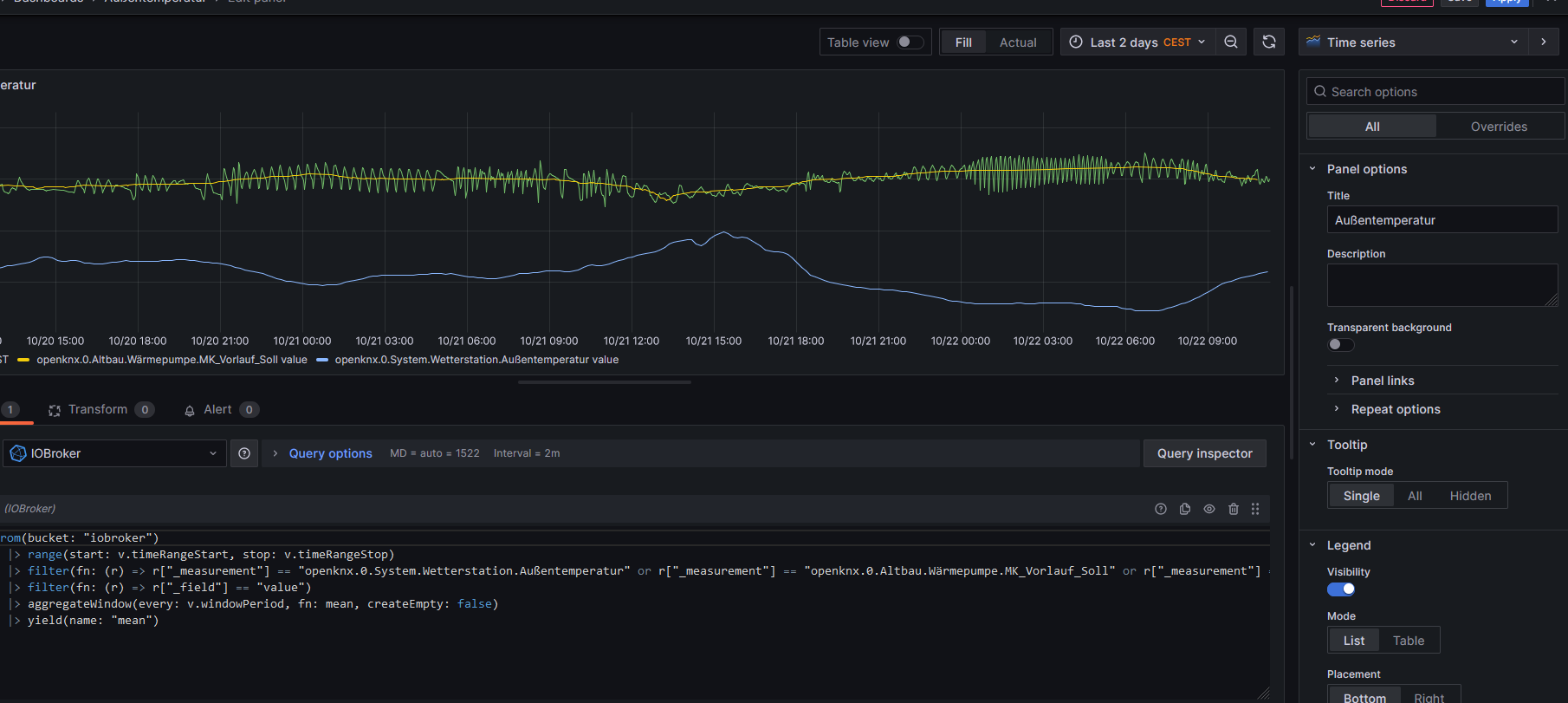Switch to Overrides tab

click(x=1499, y=127)
